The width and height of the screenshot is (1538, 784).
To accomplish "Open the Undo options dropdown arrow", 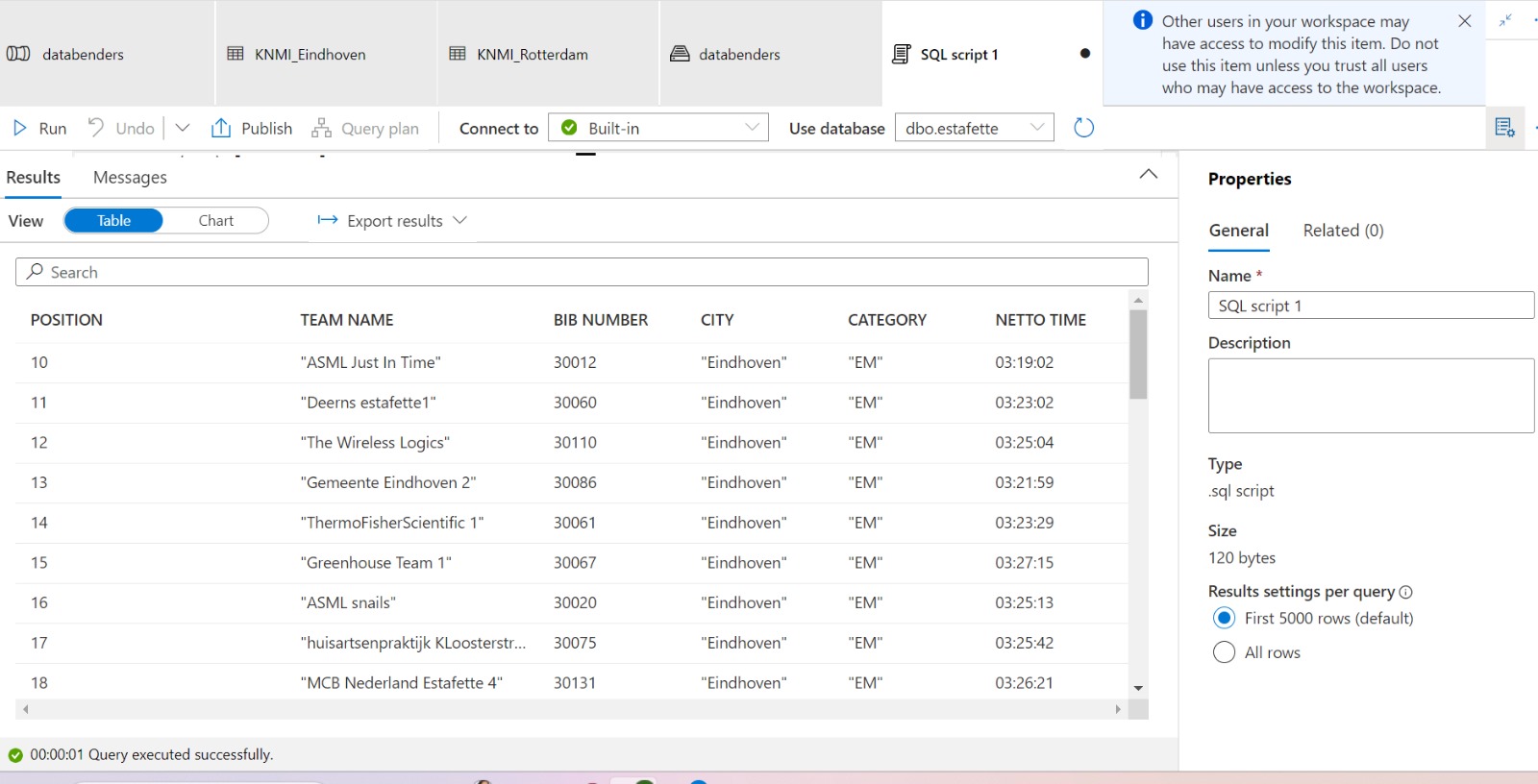I will 183,128.
